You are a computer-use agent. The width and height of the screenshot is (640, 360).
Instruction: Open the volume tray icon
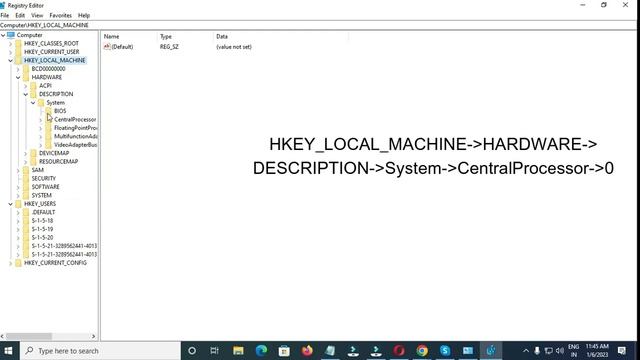point(560,351)
